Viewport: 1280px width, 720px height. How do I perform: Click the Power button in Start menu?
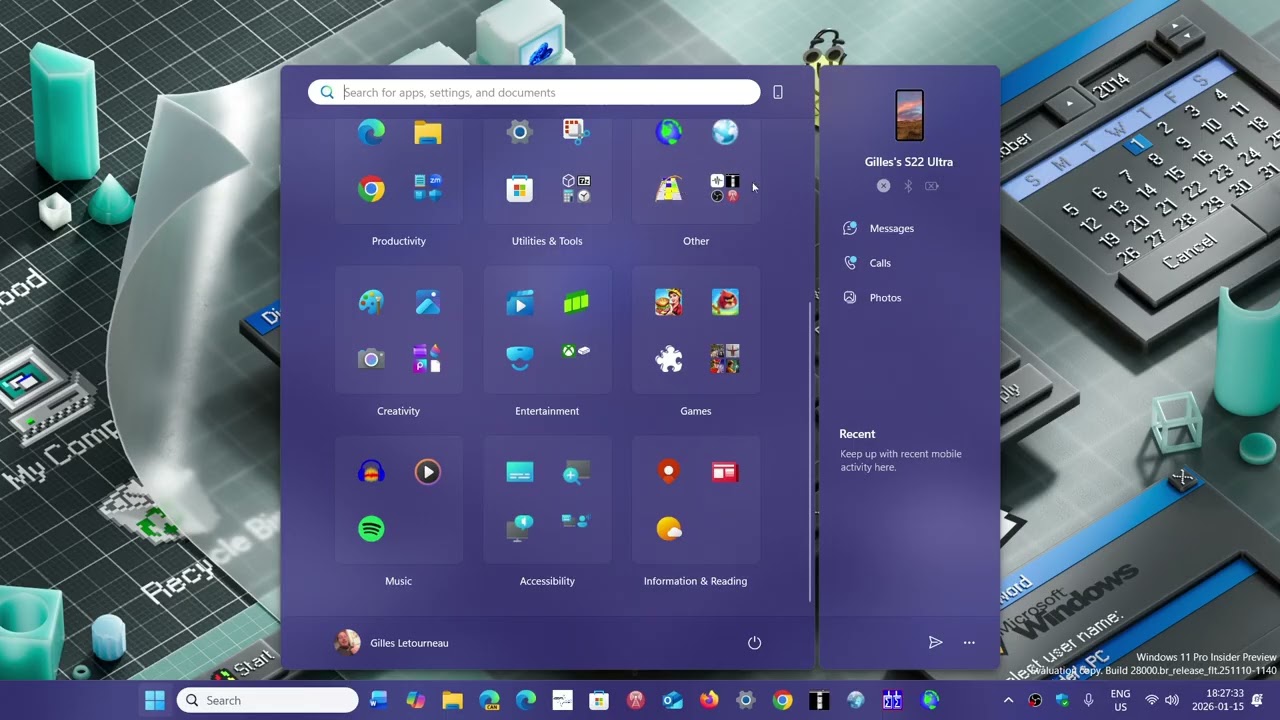(x=754, y=643)
